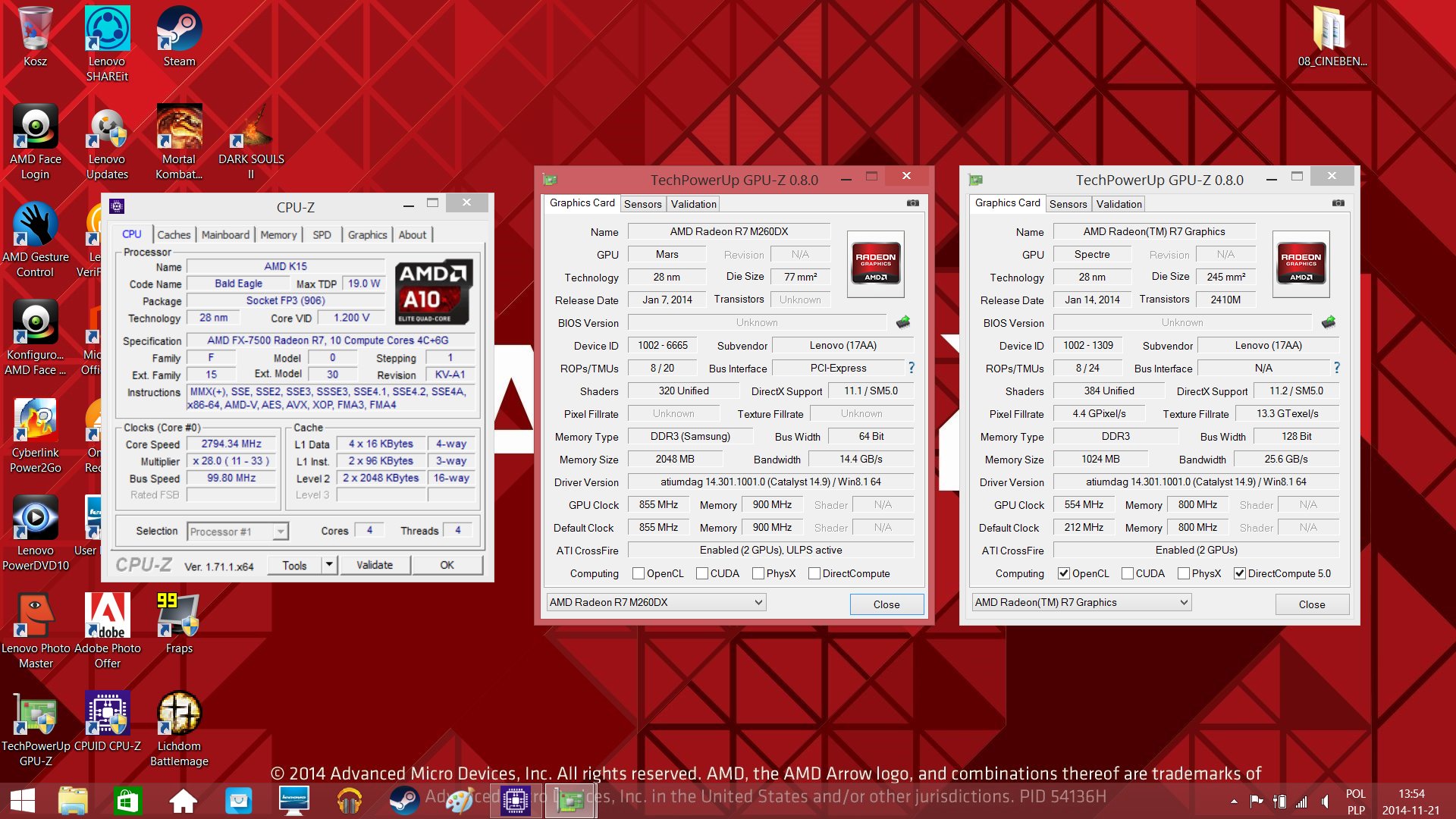Switch to the Mainboard tab in CPU-Z
Image resolution: width=1456 pixels, height=819 pixels.
[225, 235]
